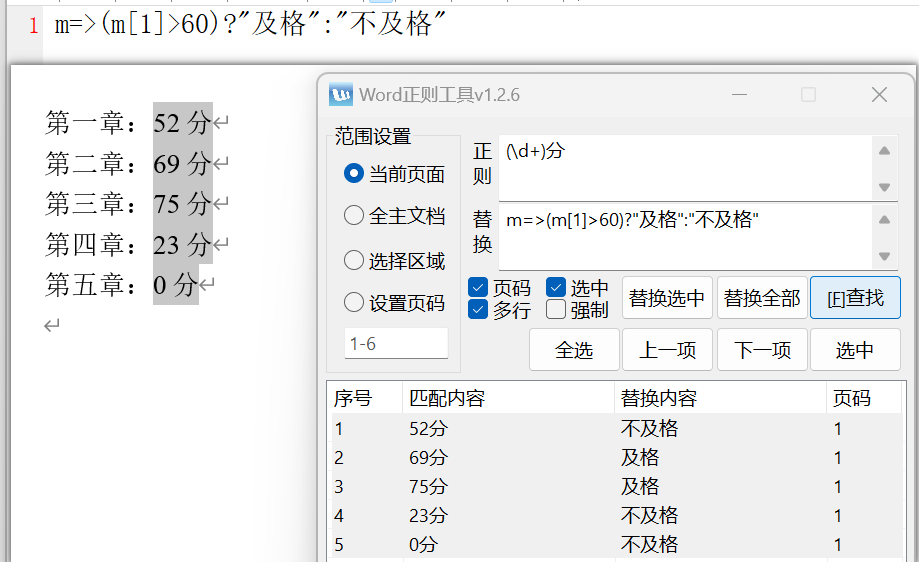
Task: Click 第一章 line in the document
Action: [x=137, y=123]
